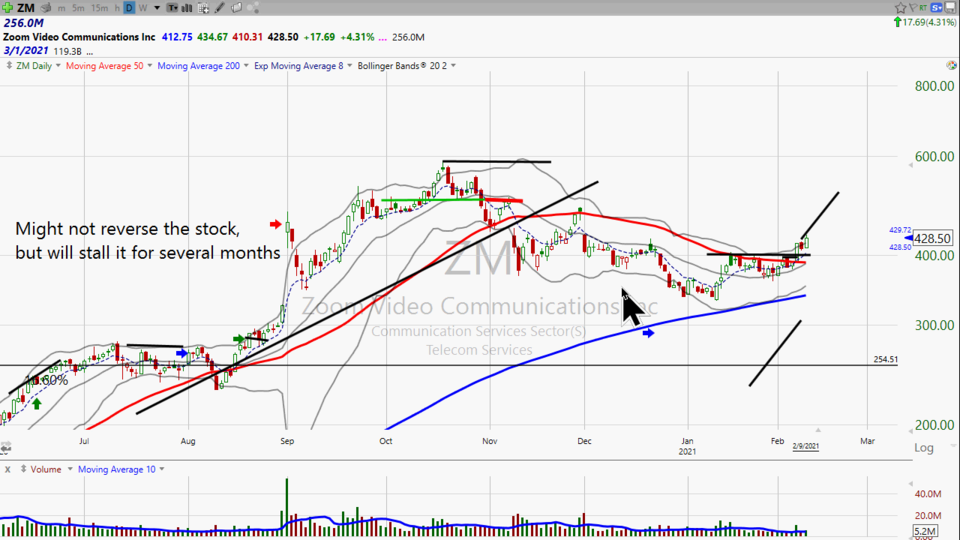Click the 428.50 current price label
The width and height of the screenshot is (960, 540).
coord(932,238)
